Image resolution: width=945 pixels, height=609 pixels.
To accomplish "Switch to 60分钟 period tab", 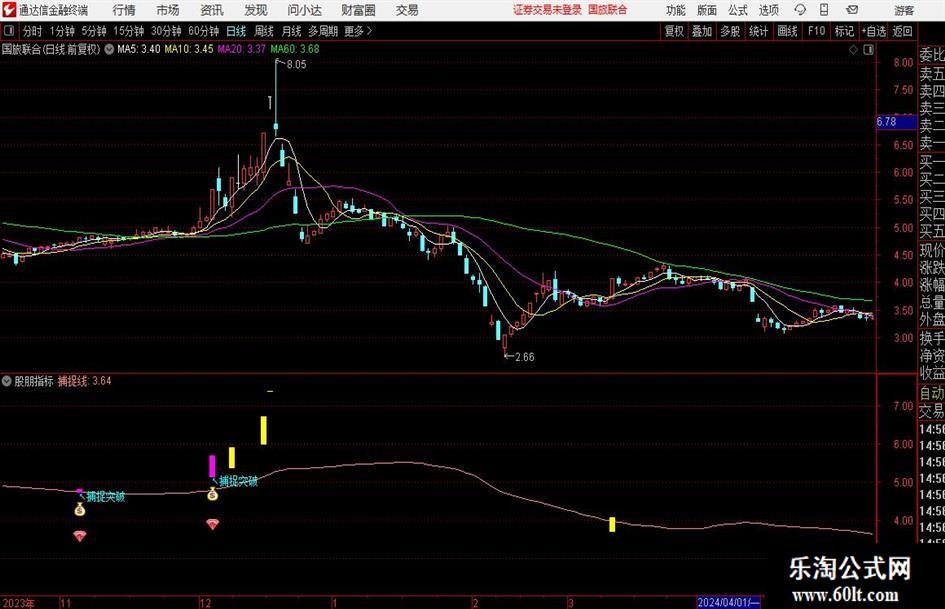I will 204,31.
